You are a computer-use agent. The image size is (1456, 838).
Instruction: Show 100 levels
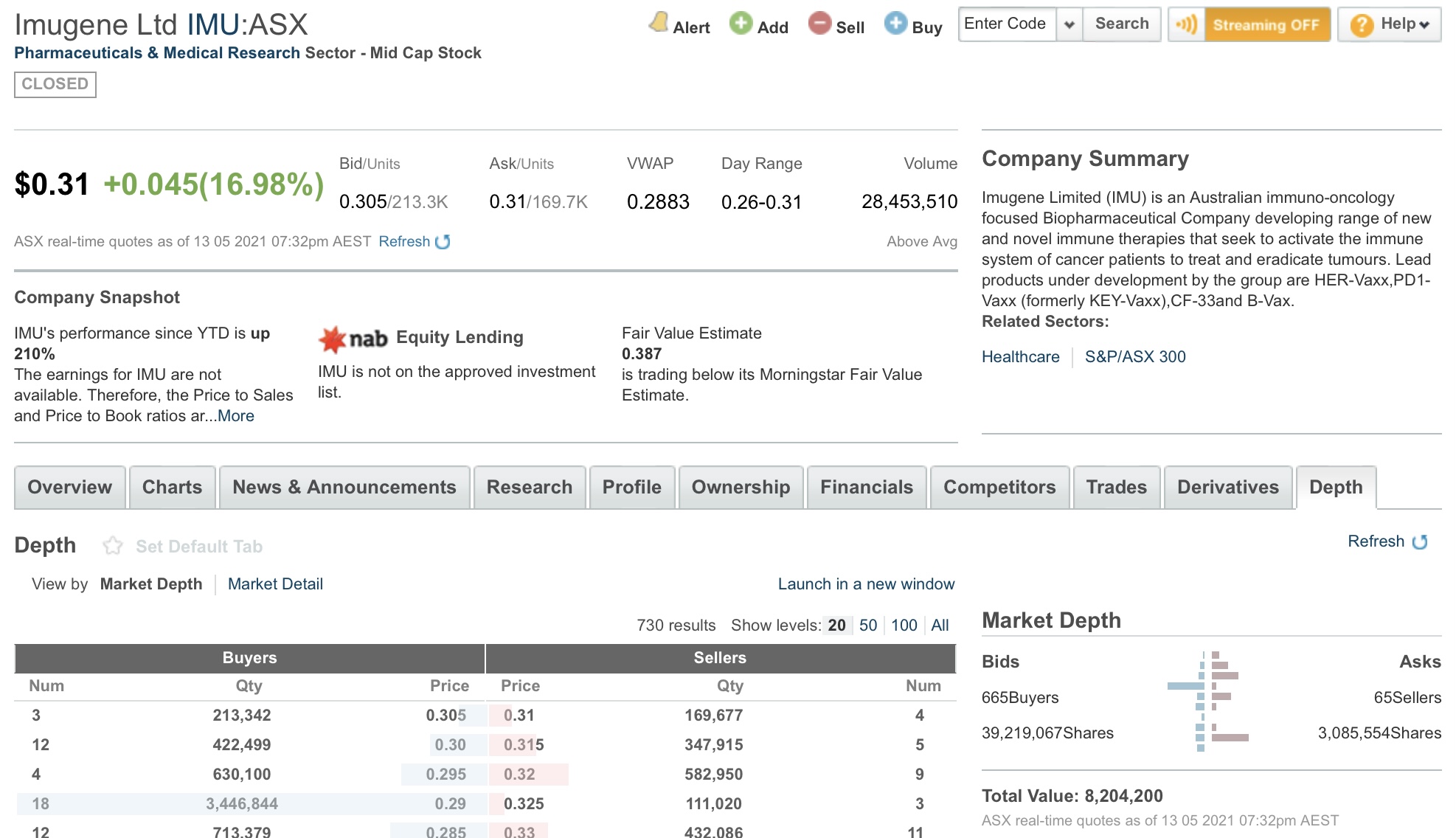904,626
